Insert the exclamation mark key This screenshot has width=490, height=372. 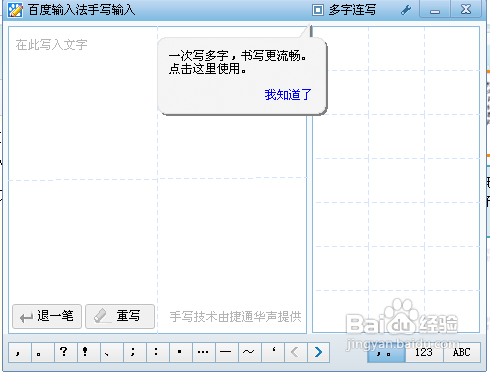click(x=89, y=352)
